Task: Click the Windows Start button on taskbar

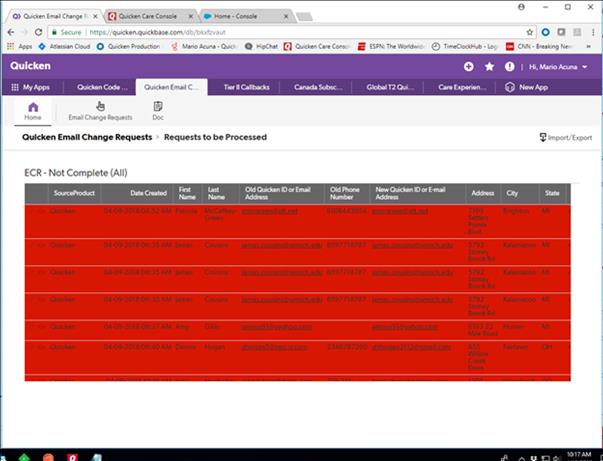Action: pos(10,451)
